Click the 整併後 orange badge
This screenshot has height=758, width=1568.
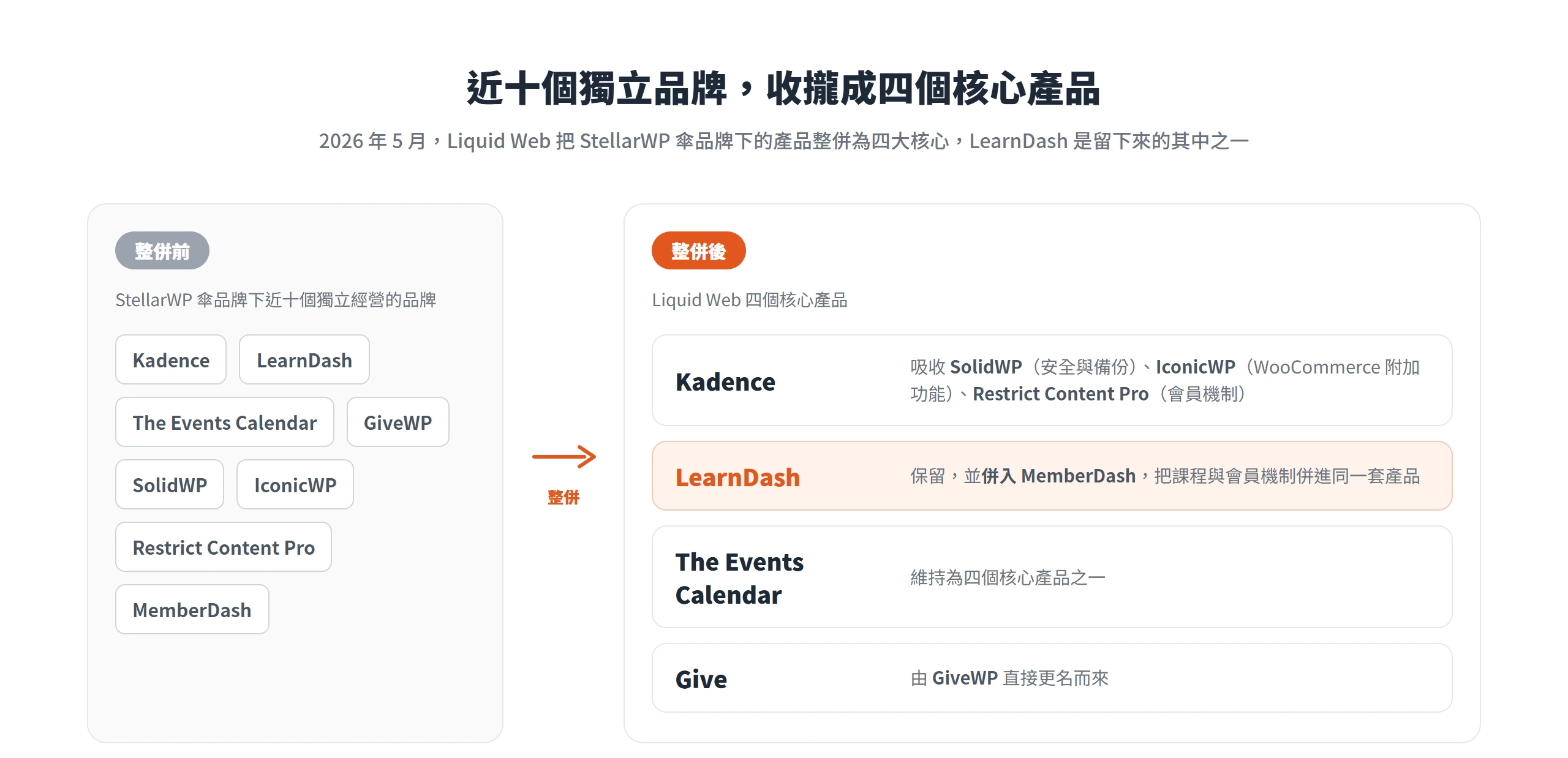point(699,250)
